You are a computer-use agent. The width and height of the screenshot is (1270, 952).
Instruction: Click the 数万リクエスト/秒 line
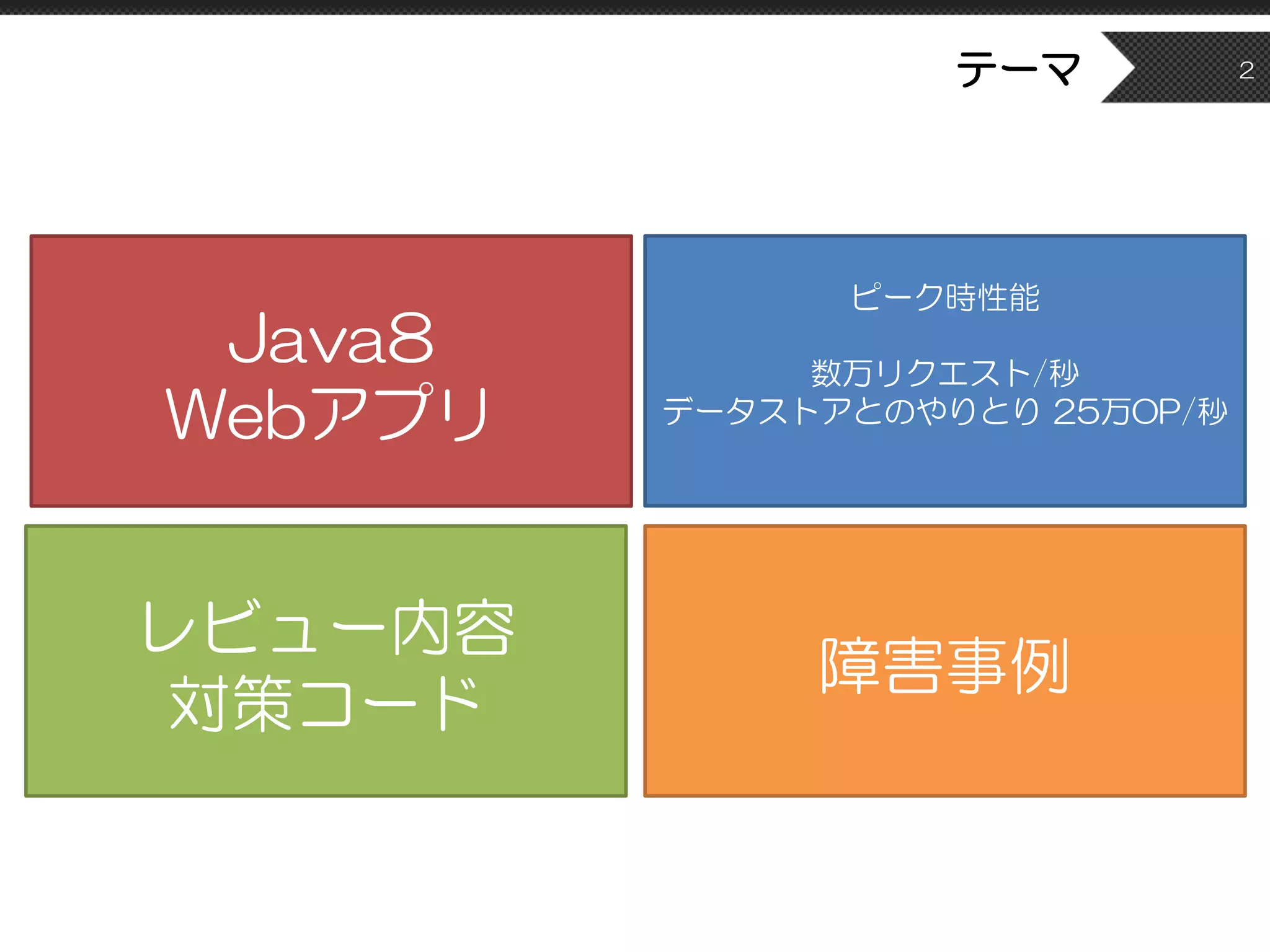pyautogui.click(x=945, y=373)
